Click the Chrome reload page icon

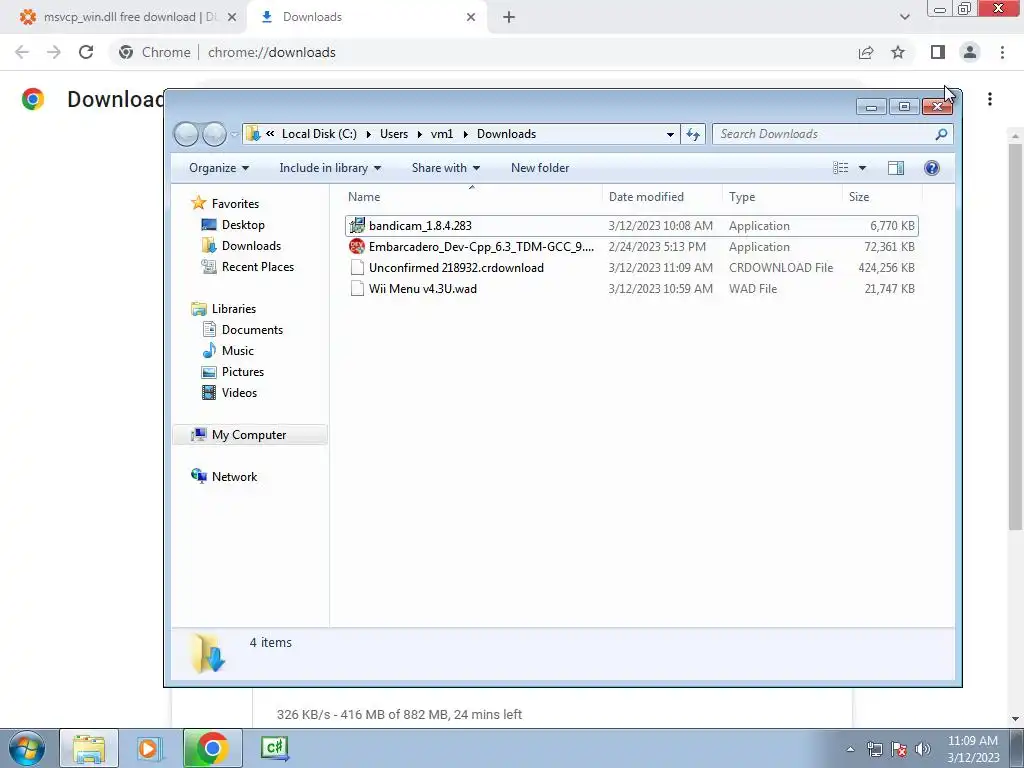click(x=86, y=52)
